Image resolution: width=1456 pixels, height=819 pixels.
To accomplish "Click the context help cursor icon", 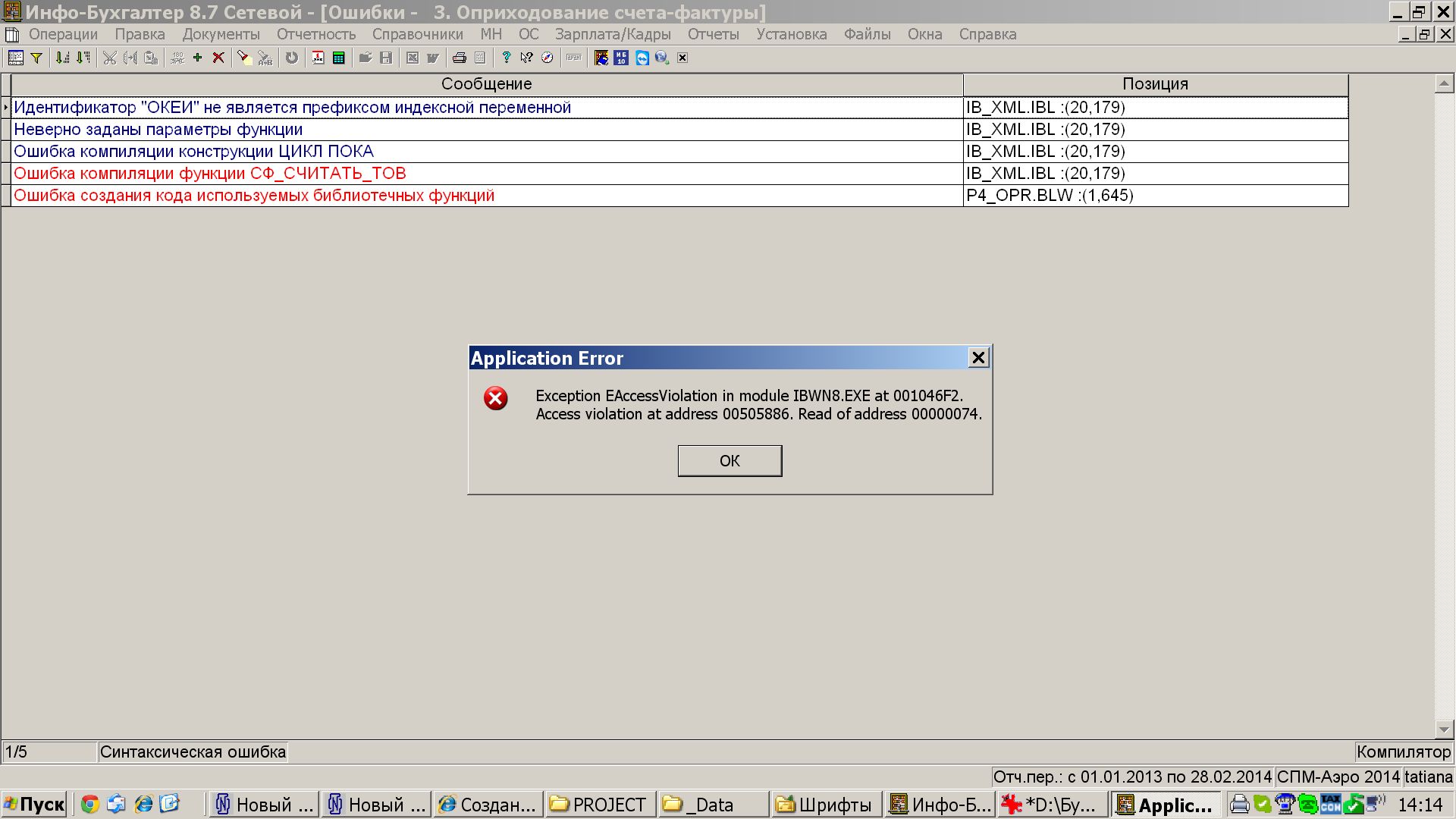I will pyautogui.click(x=527, y=58).
